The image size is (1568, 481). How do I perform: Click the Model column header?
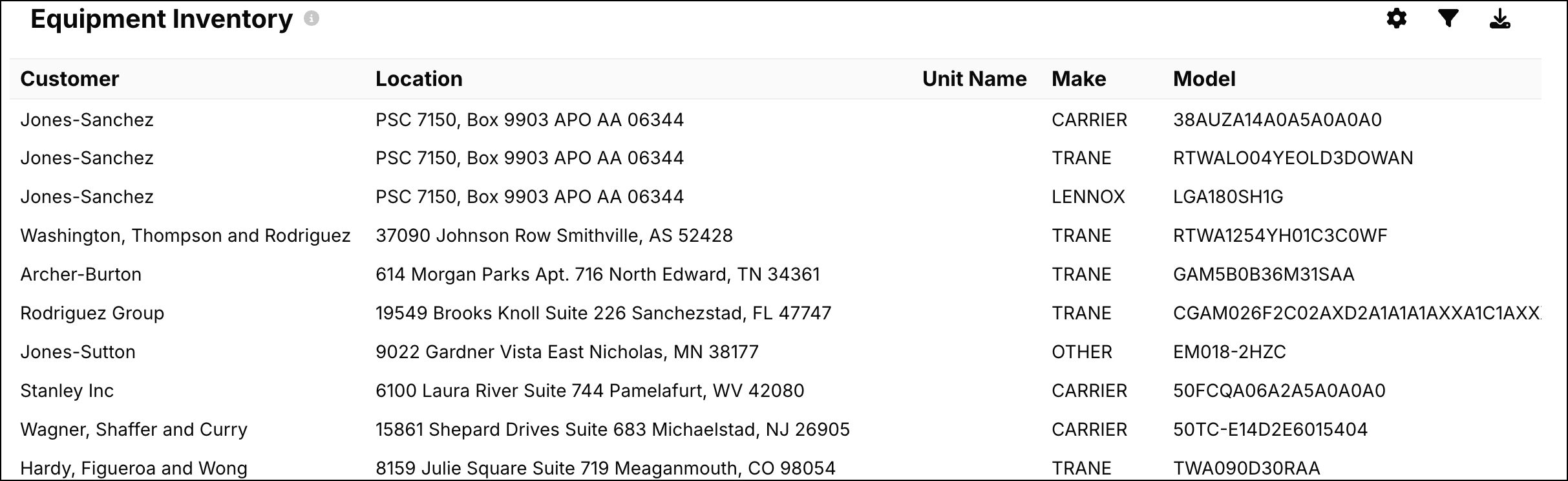(x=1204, y=79)
